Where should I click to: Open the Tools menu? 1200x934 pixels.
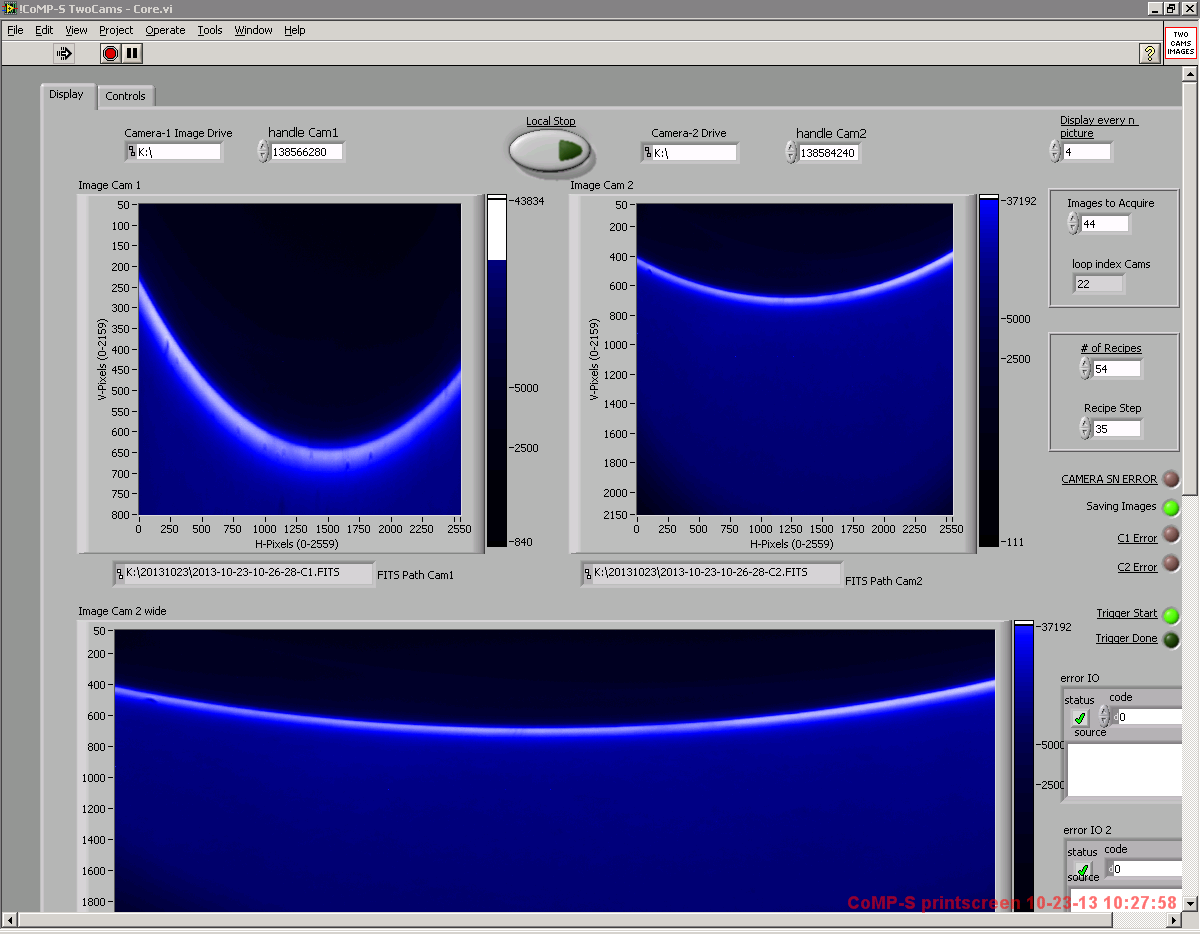click(x=210, y=30)
